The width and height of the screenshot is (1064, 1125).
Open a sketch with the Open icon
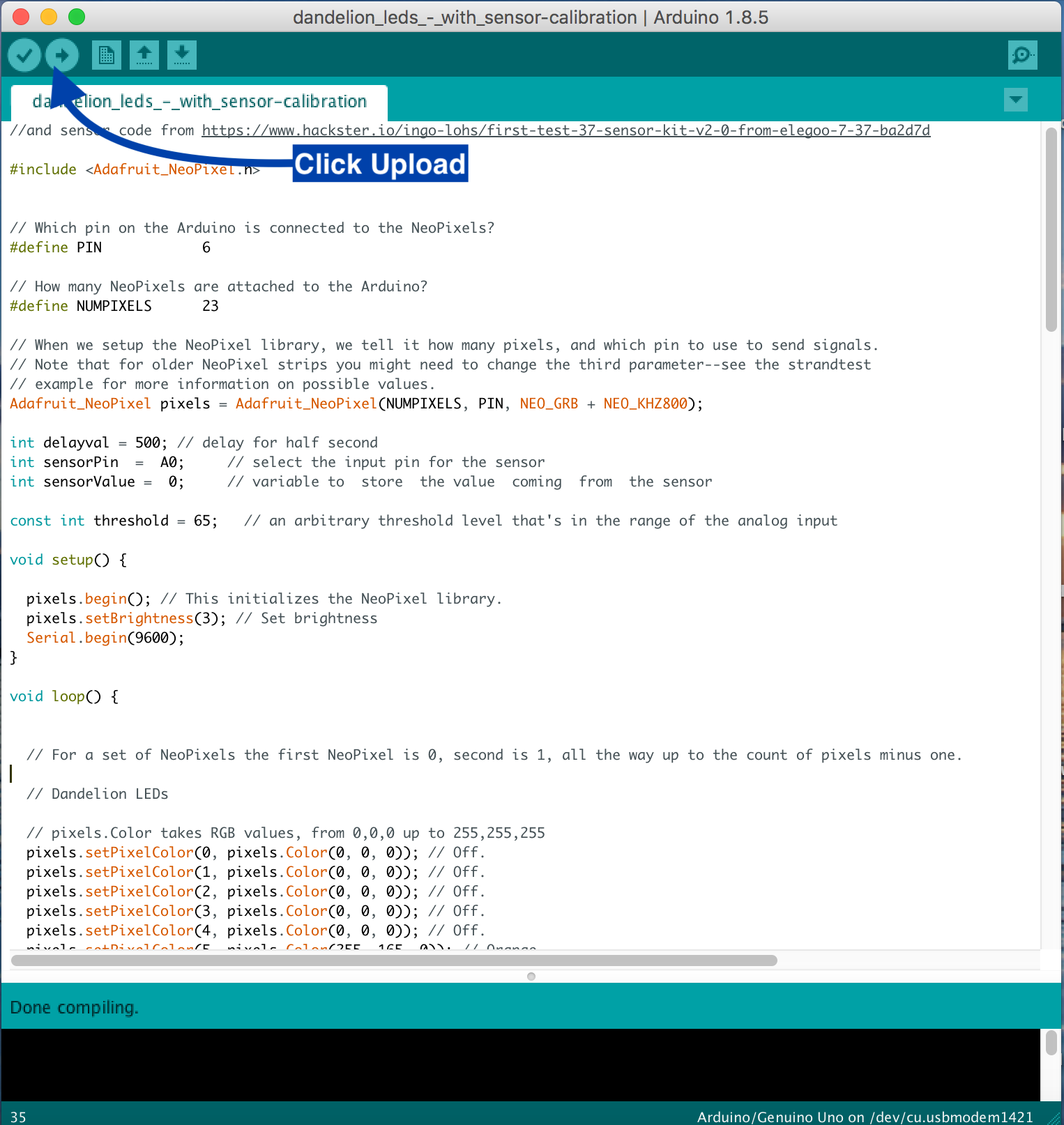(x=144, y=55)
